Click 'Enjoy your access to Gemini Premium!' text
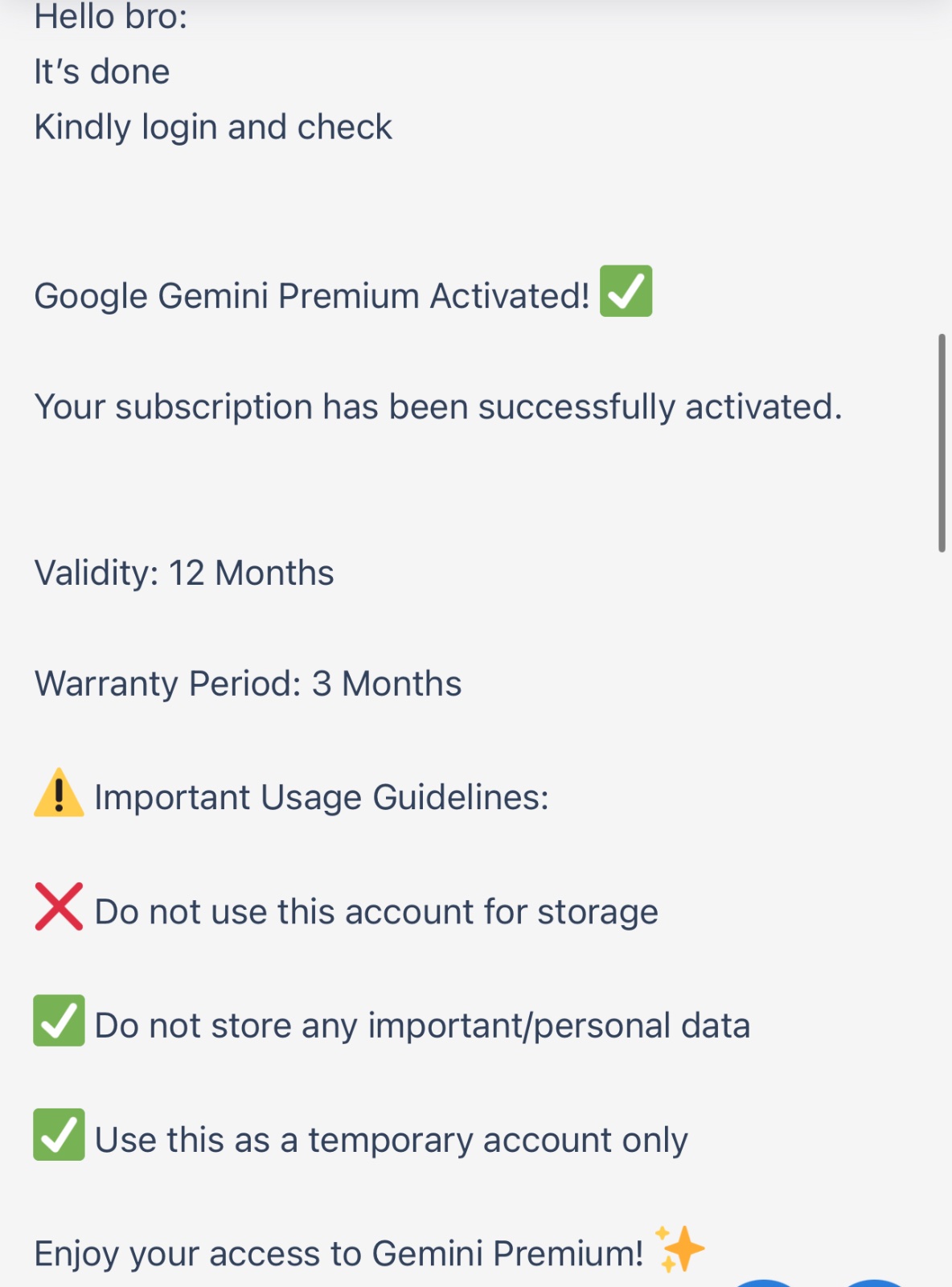 pos(339,1254)
